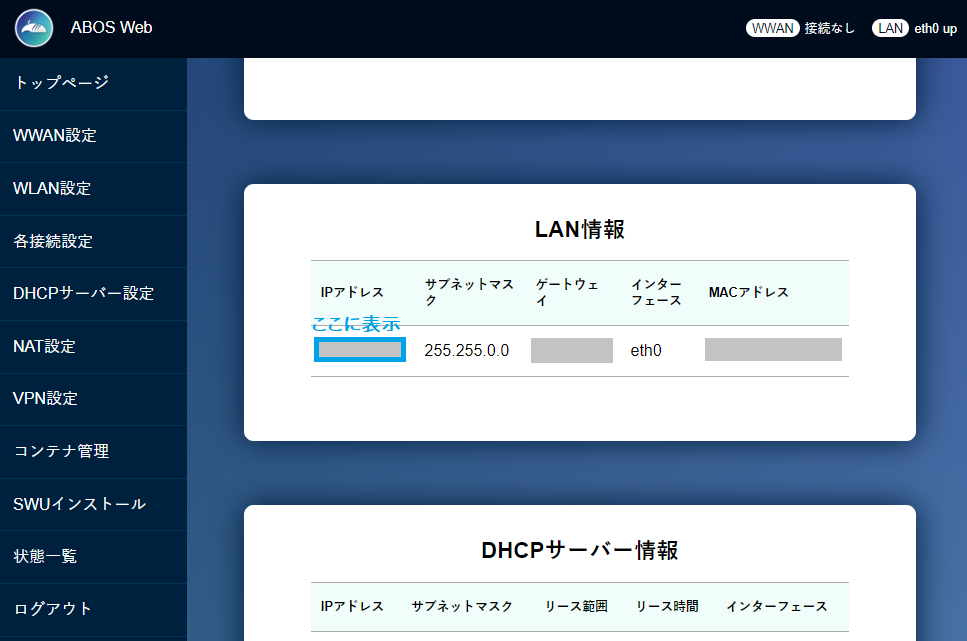This screenshot has width=967, height=641.
Task: Click LAN情報 IPアドレス column header
Action: (352, 292)
